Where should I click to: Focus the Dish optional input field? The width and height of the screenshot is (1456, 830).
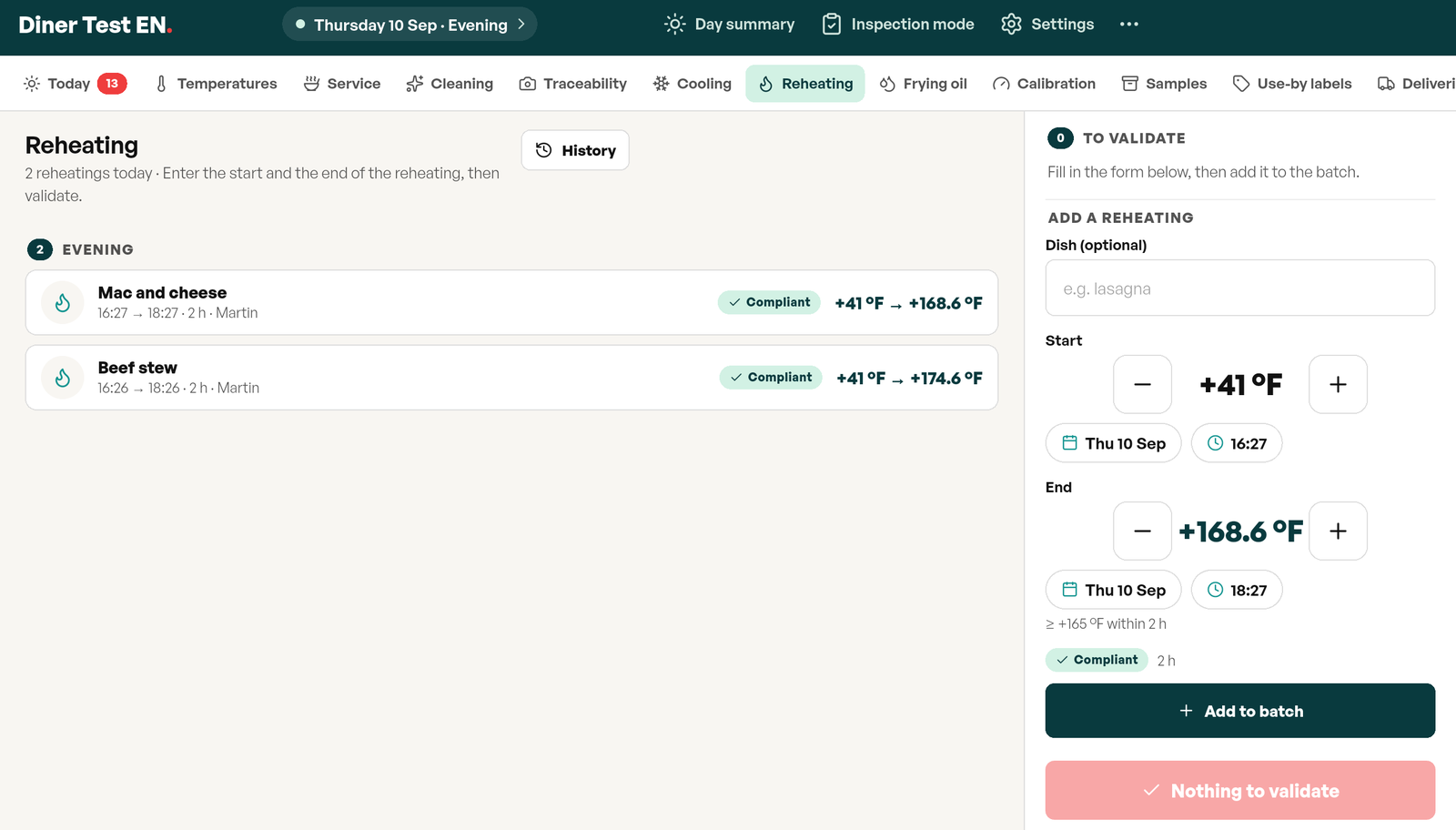[x=1240, y=288]
